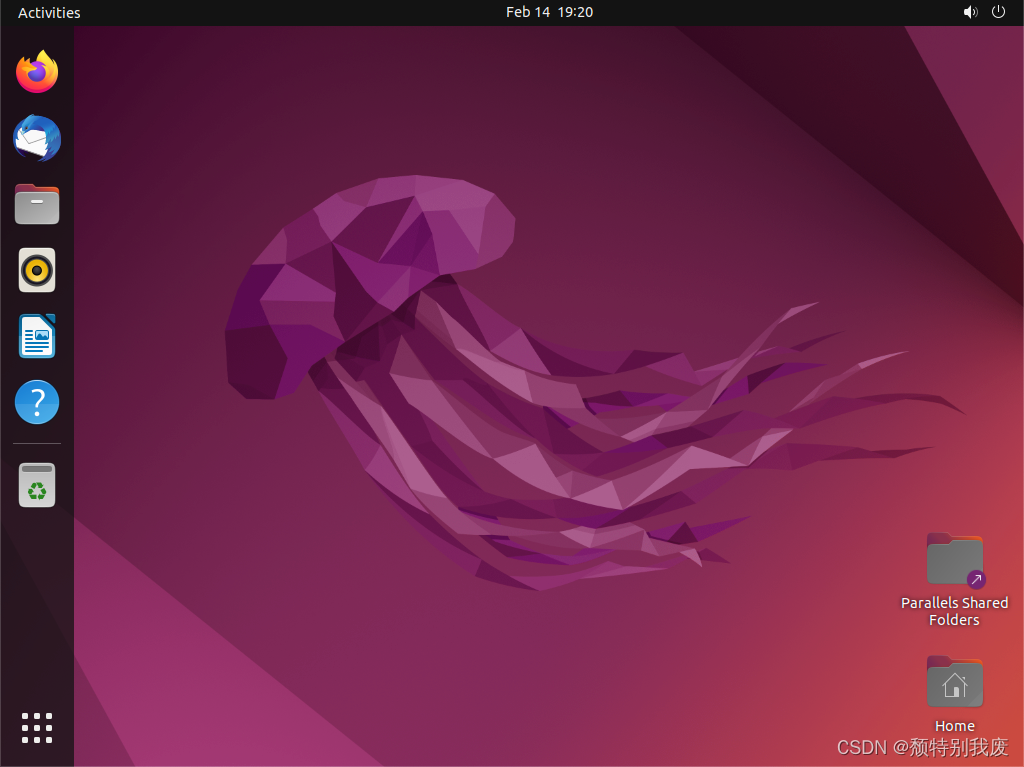Open the Activities overview

(x=49, y=12)
